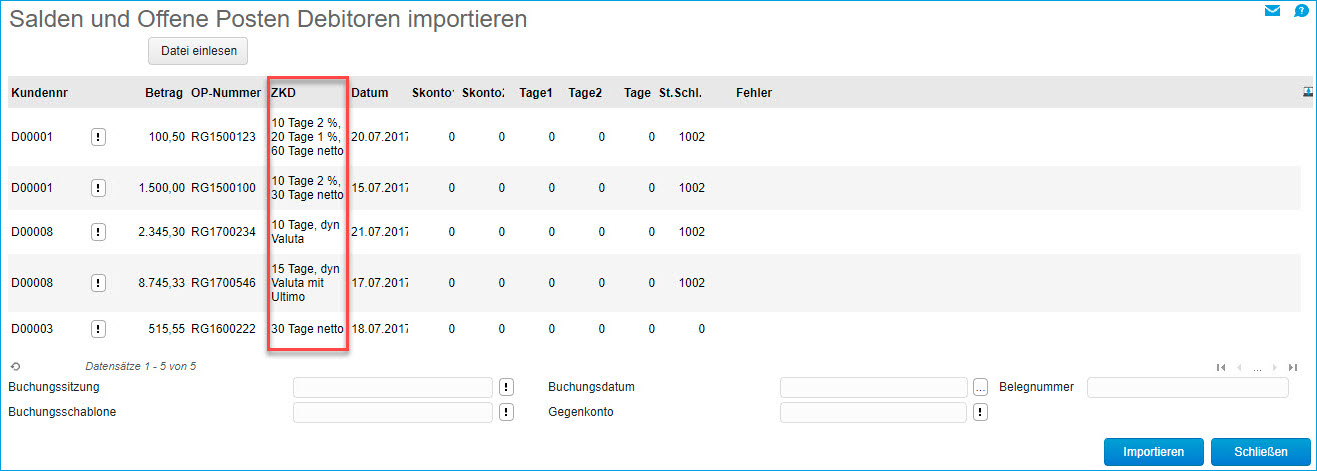Click exclamation icon in RG1600222 row
Screen dimensions: 1317x471
pyautogui.click(x=98, y=329)
